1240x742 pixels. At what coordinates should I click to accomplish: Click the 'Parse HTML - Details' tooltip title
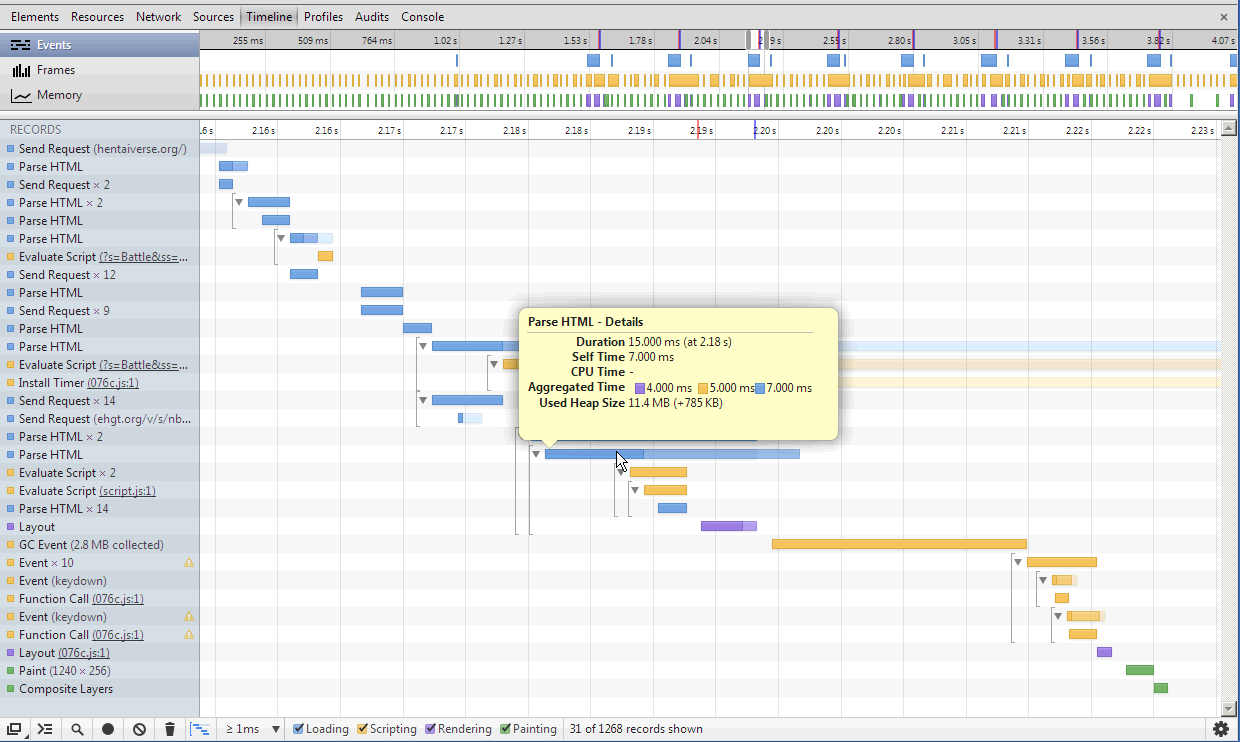[x=586, y=322]
